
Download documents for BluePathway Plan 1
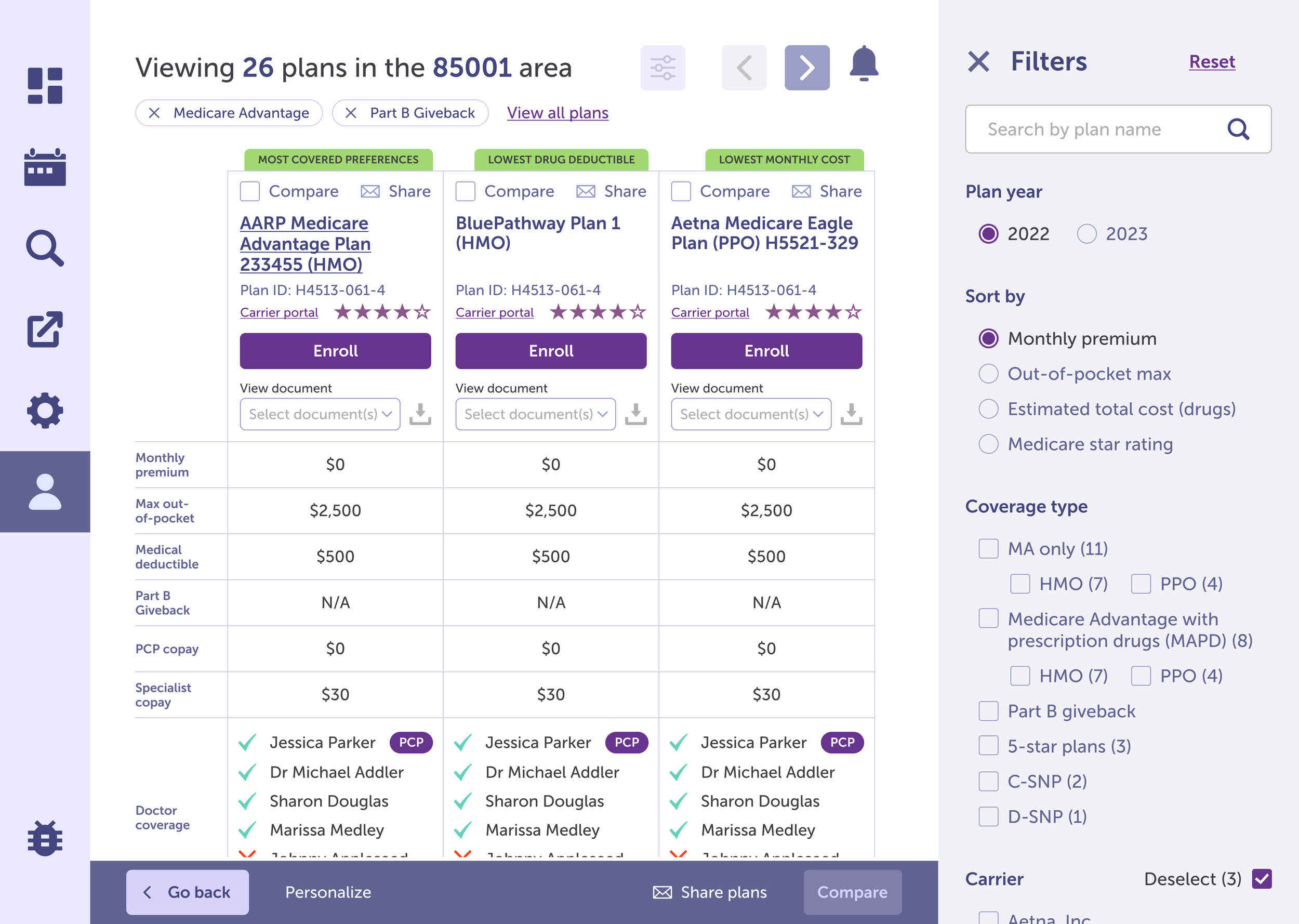coord(636,414)
